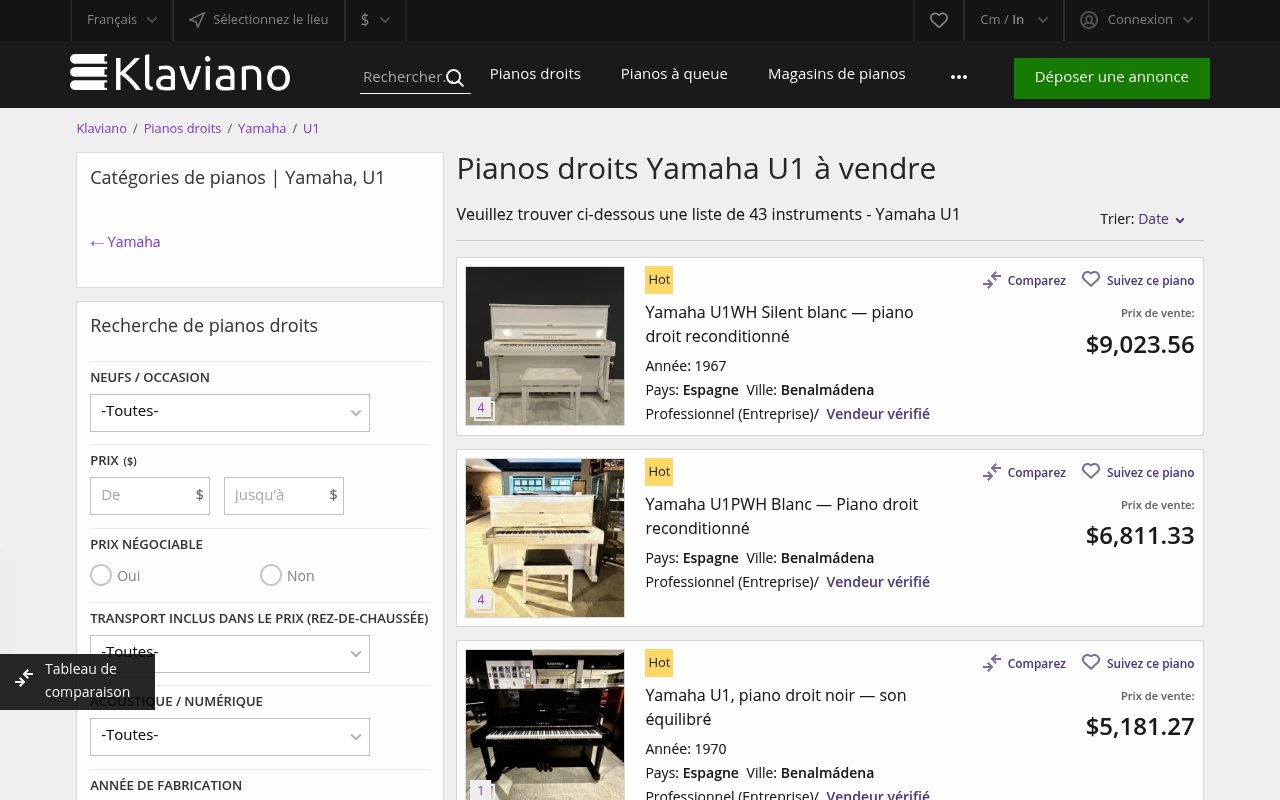The image size is (1280, 800).
Task: Open the three-dots more menu
Action: (x=959, y=77)
